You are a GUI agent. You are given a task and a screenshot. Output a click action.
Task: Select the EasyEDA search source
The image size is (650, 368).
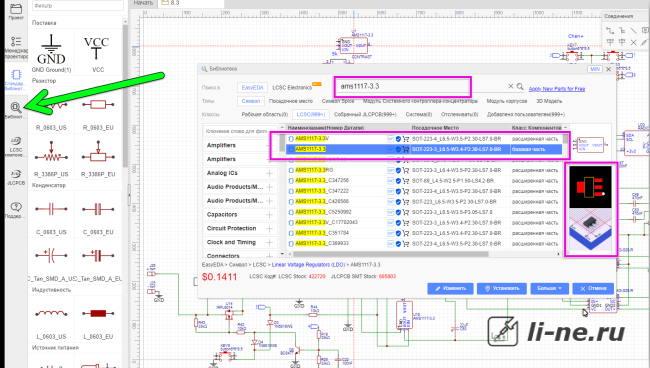click(x=252, y=87)
